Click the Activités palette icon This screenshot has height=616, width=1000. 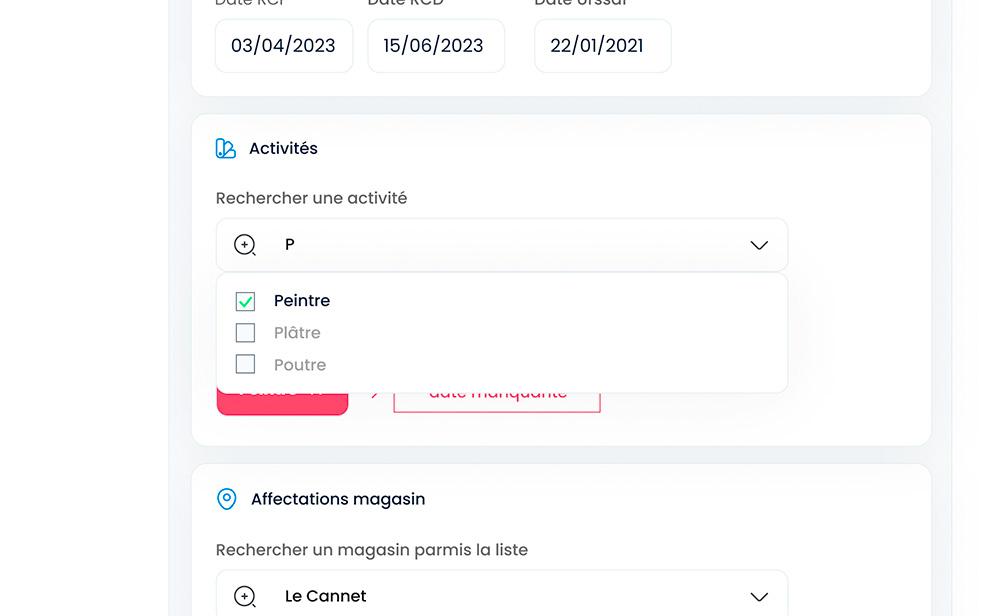tap(226, 149)
